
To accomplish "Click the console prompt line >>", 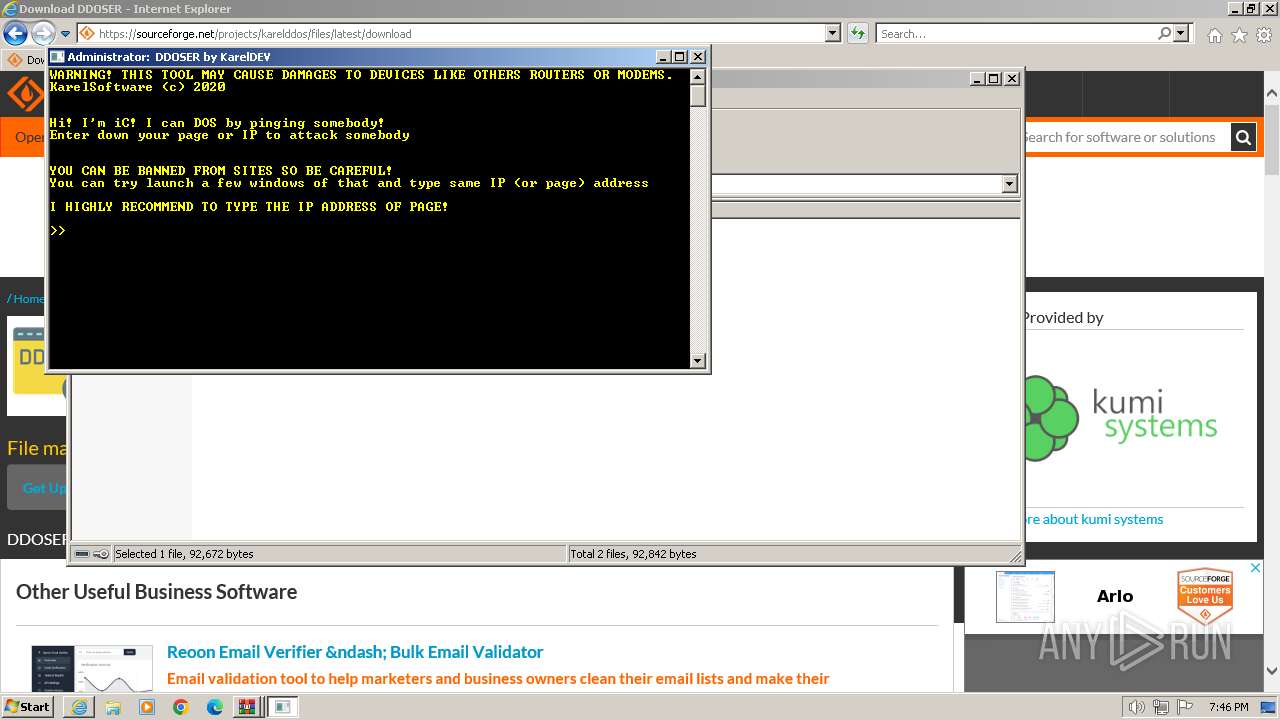I will pyautogui.click(x=58, y=231).
